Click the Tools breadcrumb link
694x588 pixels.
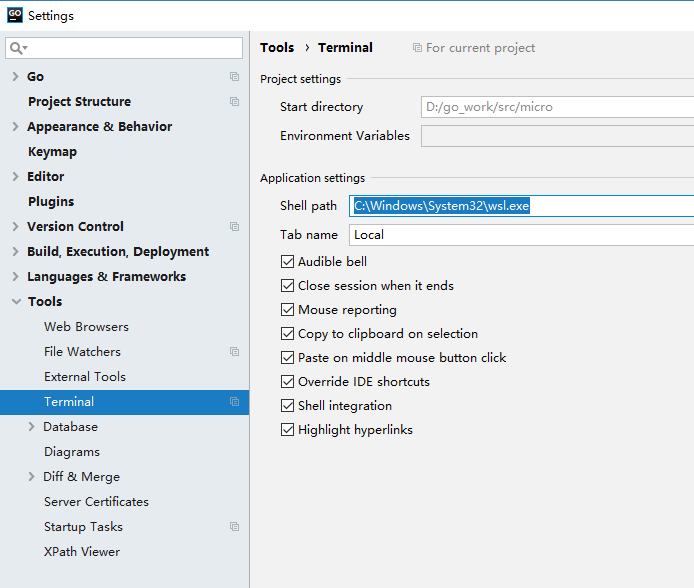[277, 48]
